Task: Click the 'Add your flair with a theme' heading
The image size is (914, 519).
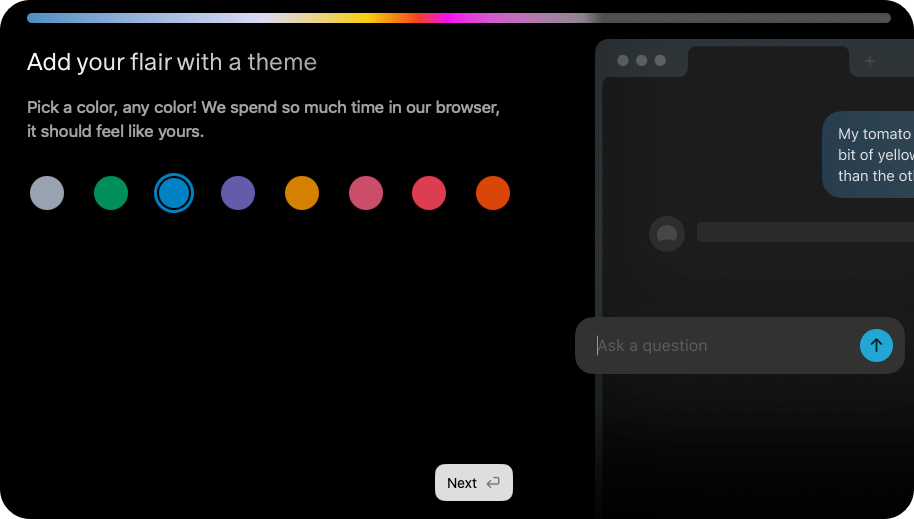Action: coord(172,62)
